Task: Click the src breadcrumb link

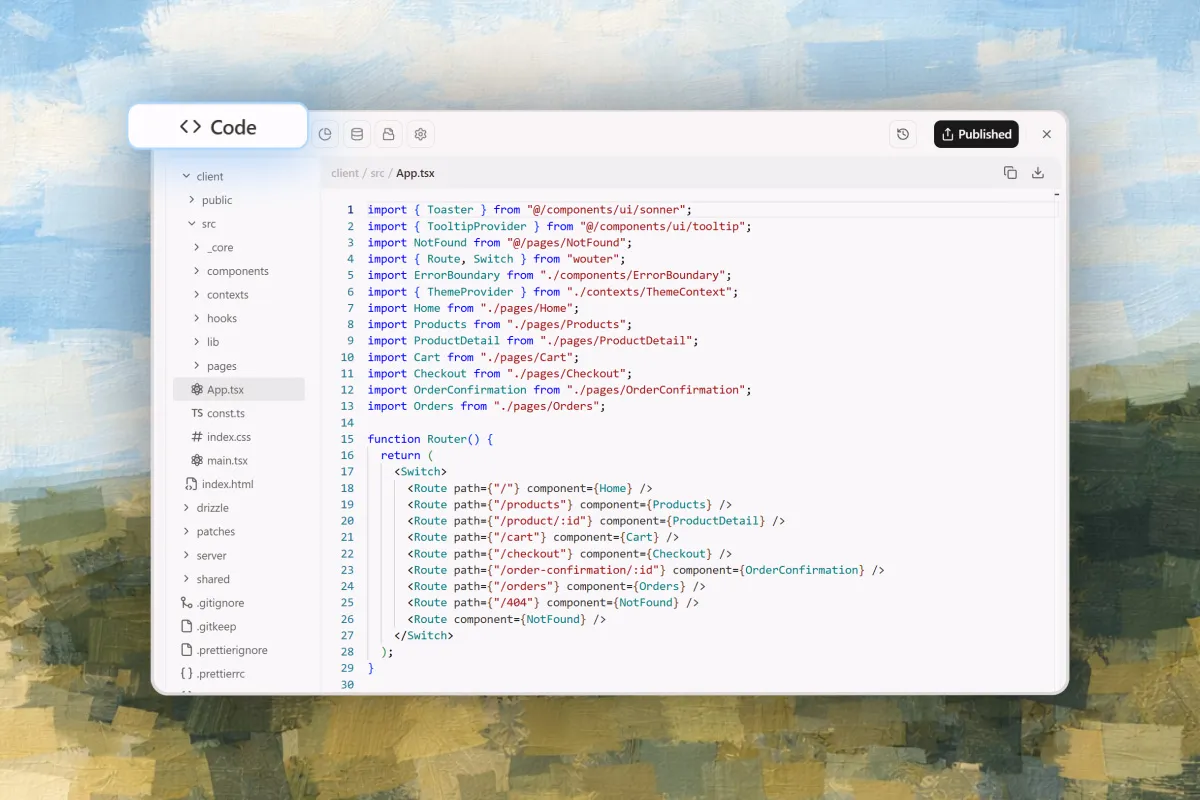Action: point(377,173)
